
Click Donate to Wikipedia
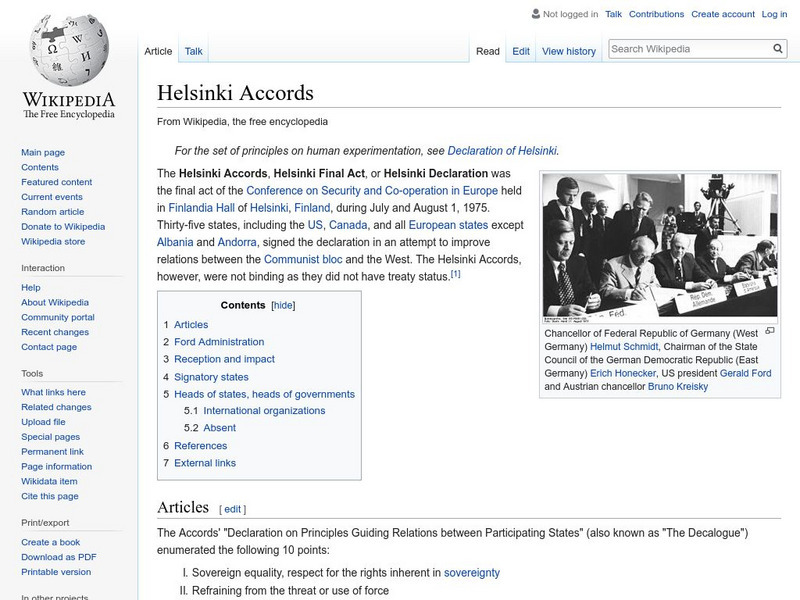[x=63, y=227]
